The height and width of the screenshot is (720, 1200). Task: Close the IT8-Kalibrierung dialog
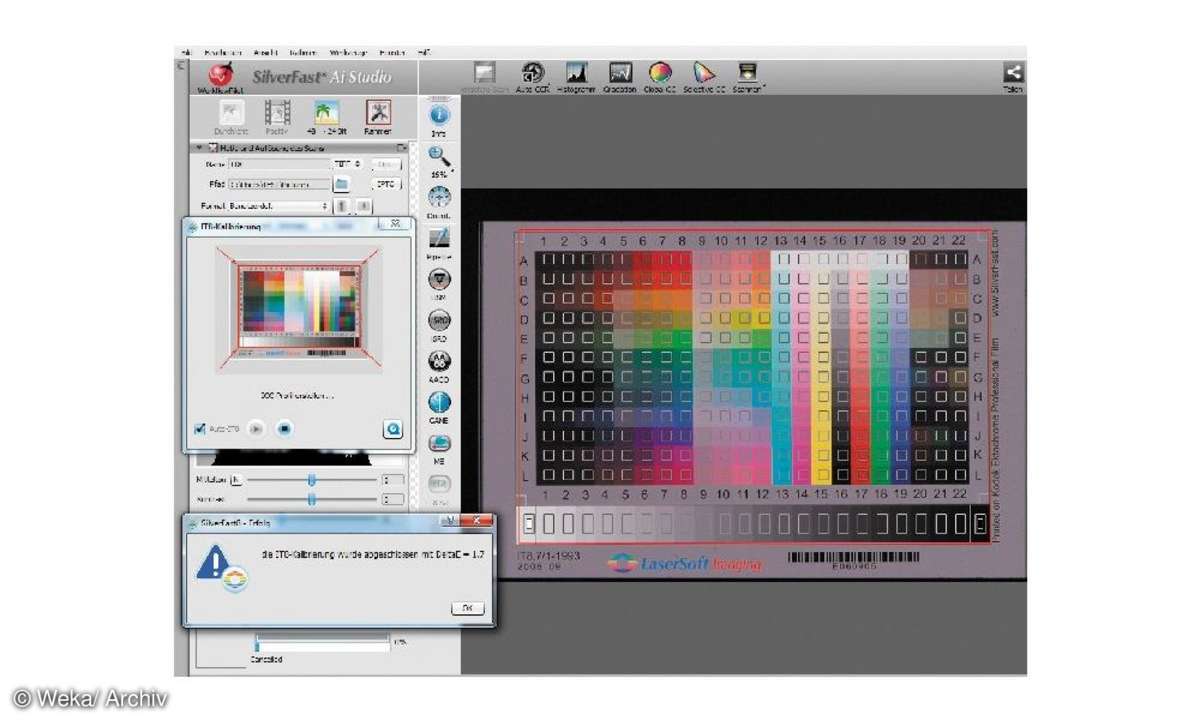[395, 225]
